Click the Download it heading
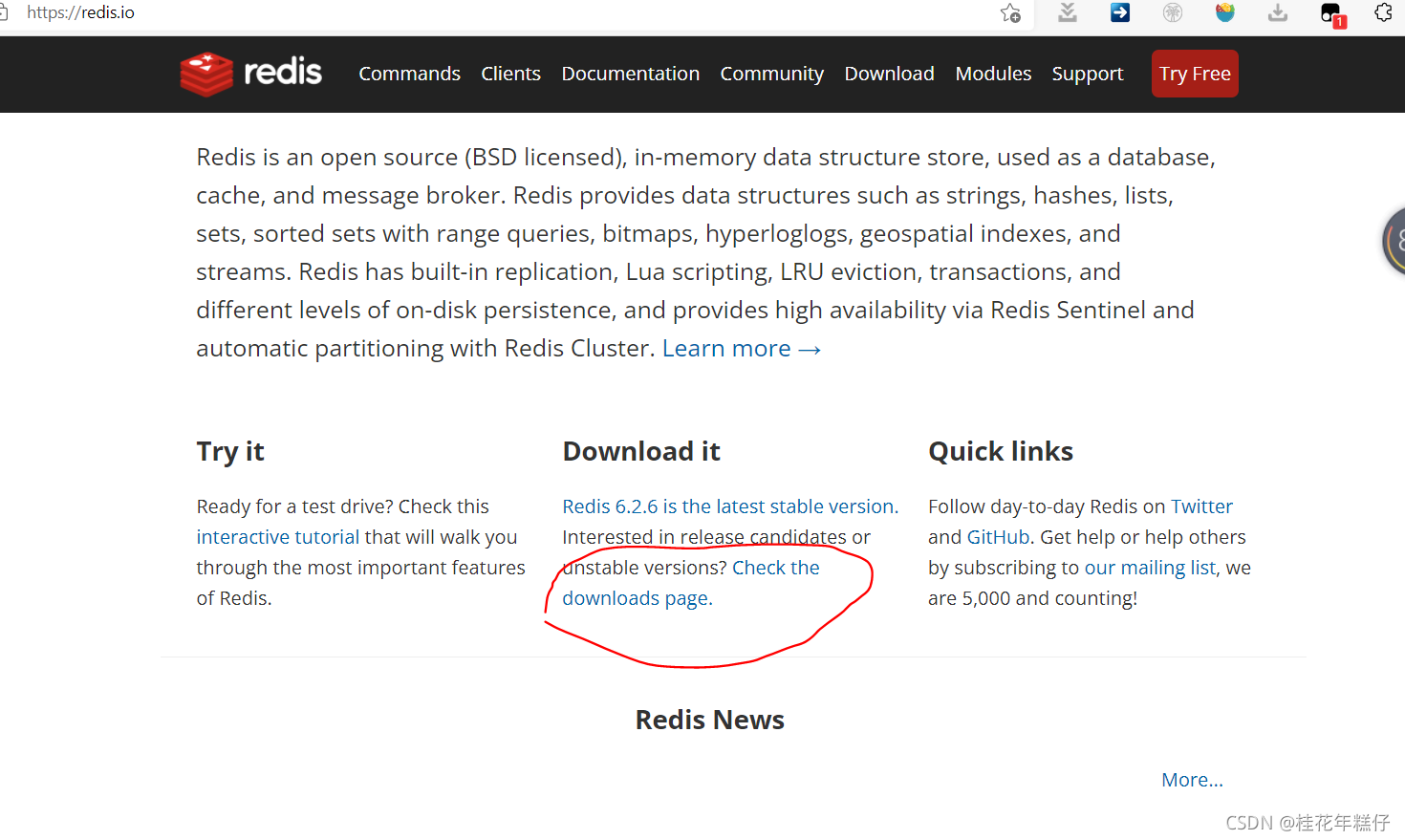The width and height of the screenshot is (1405, 840). pyautogui.click(x=641, y=451)
